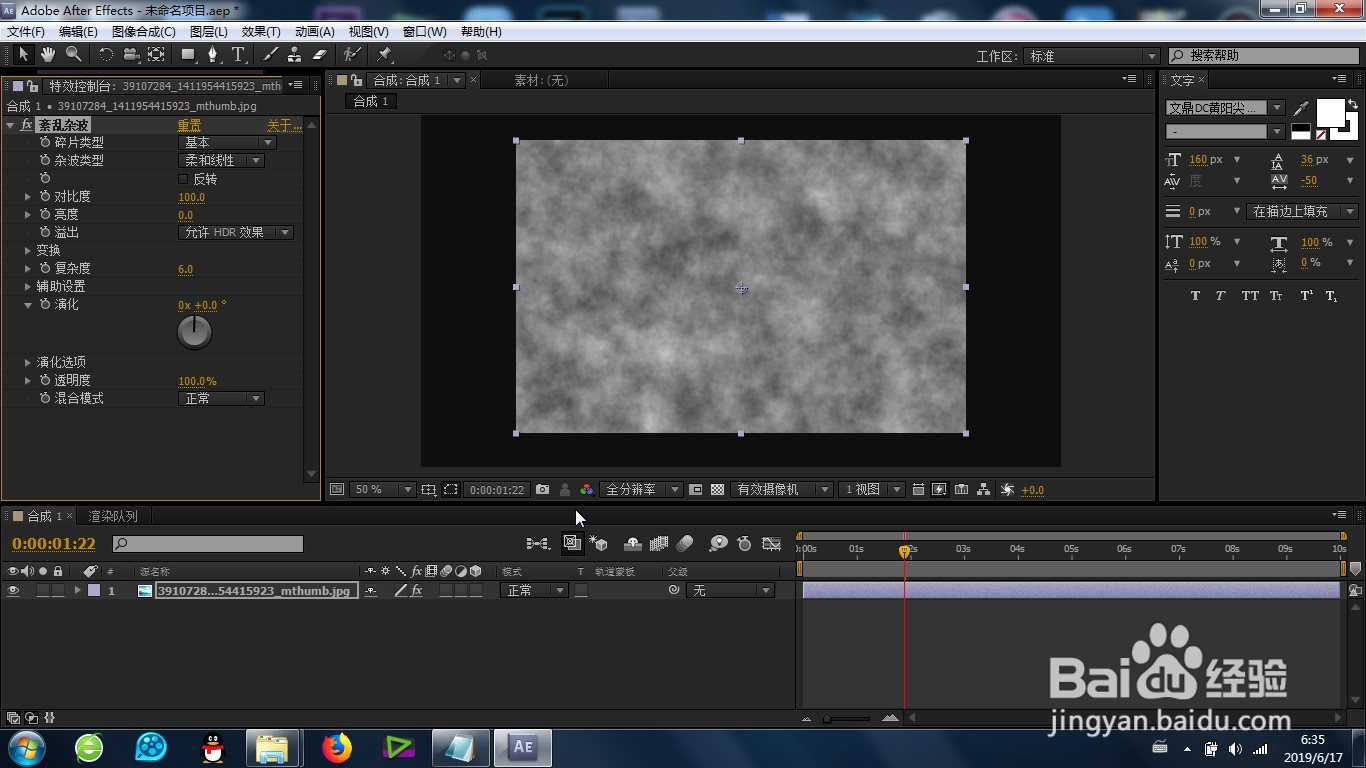This screenshot has height=768, width=1366.
Task: Open the timeline live update icon
Action: click(572, 543)
